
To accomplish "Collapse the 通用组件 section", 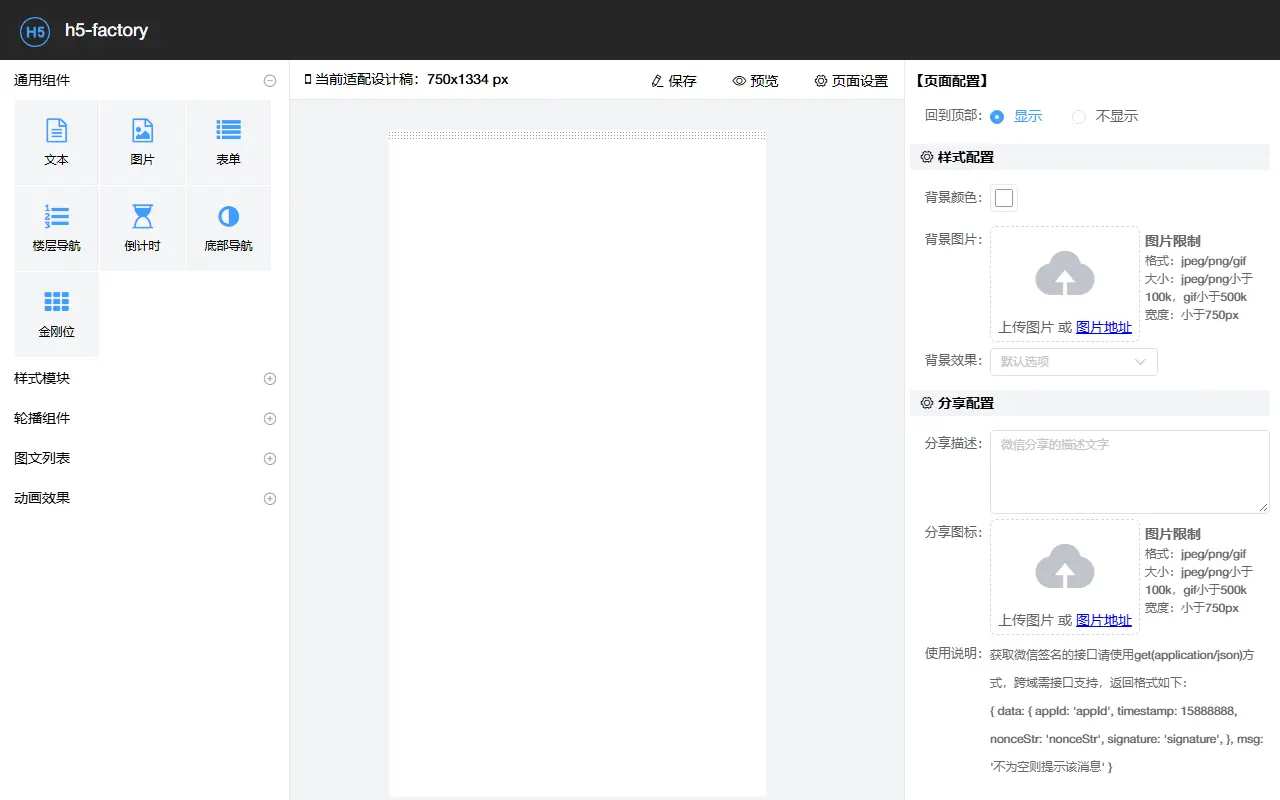I will point(270,81).
